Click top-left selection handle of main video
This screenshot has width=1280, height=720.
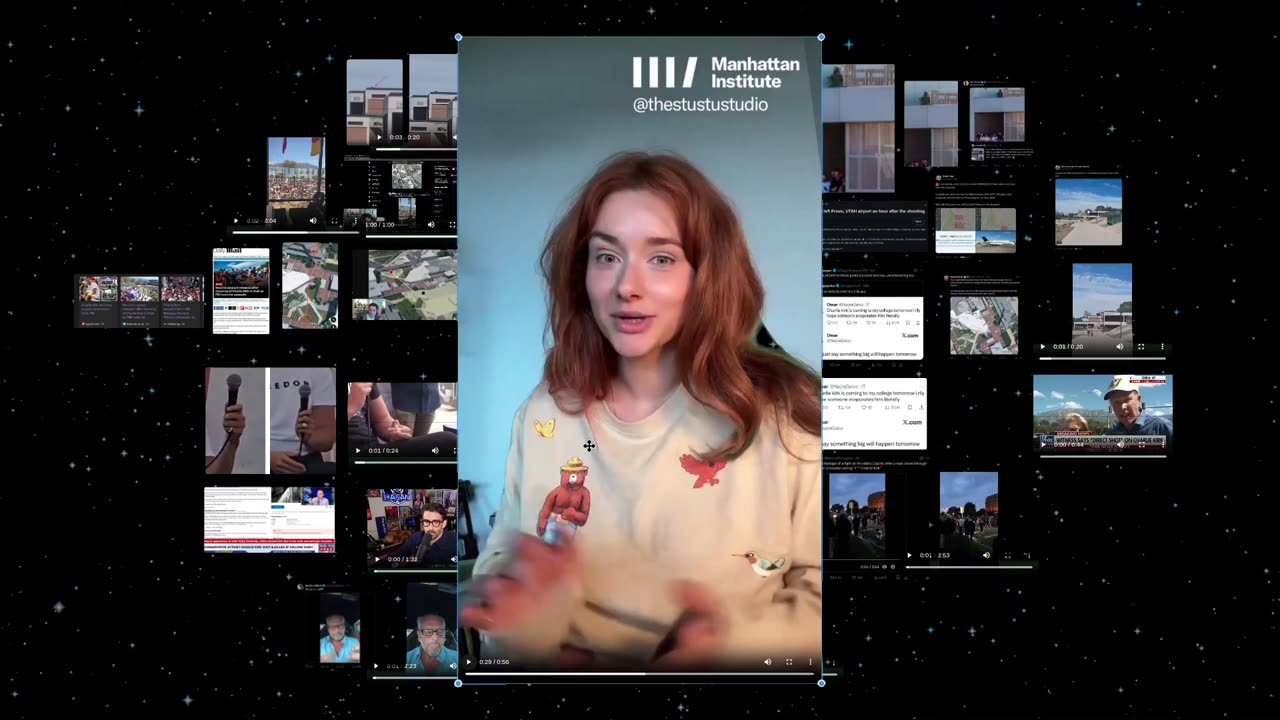[x=459, y=37]
